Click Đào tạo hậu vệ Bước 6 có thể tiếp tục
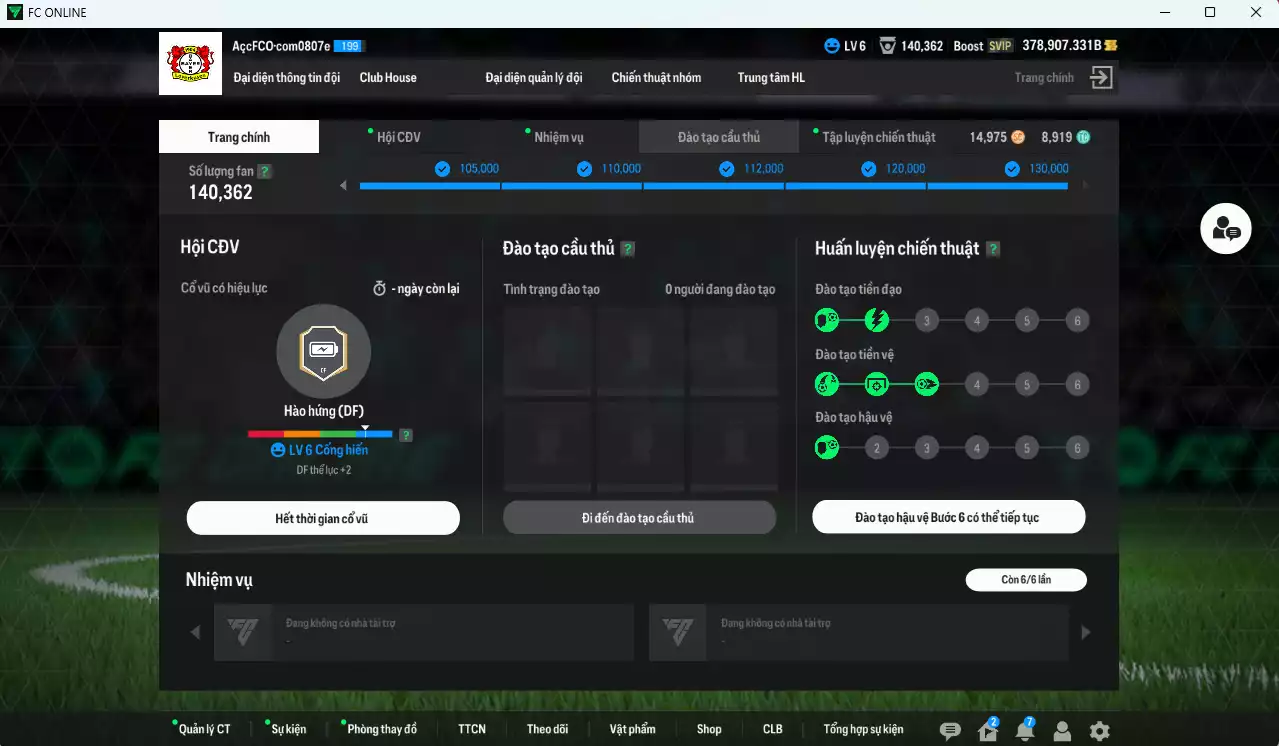 (948, 518)
